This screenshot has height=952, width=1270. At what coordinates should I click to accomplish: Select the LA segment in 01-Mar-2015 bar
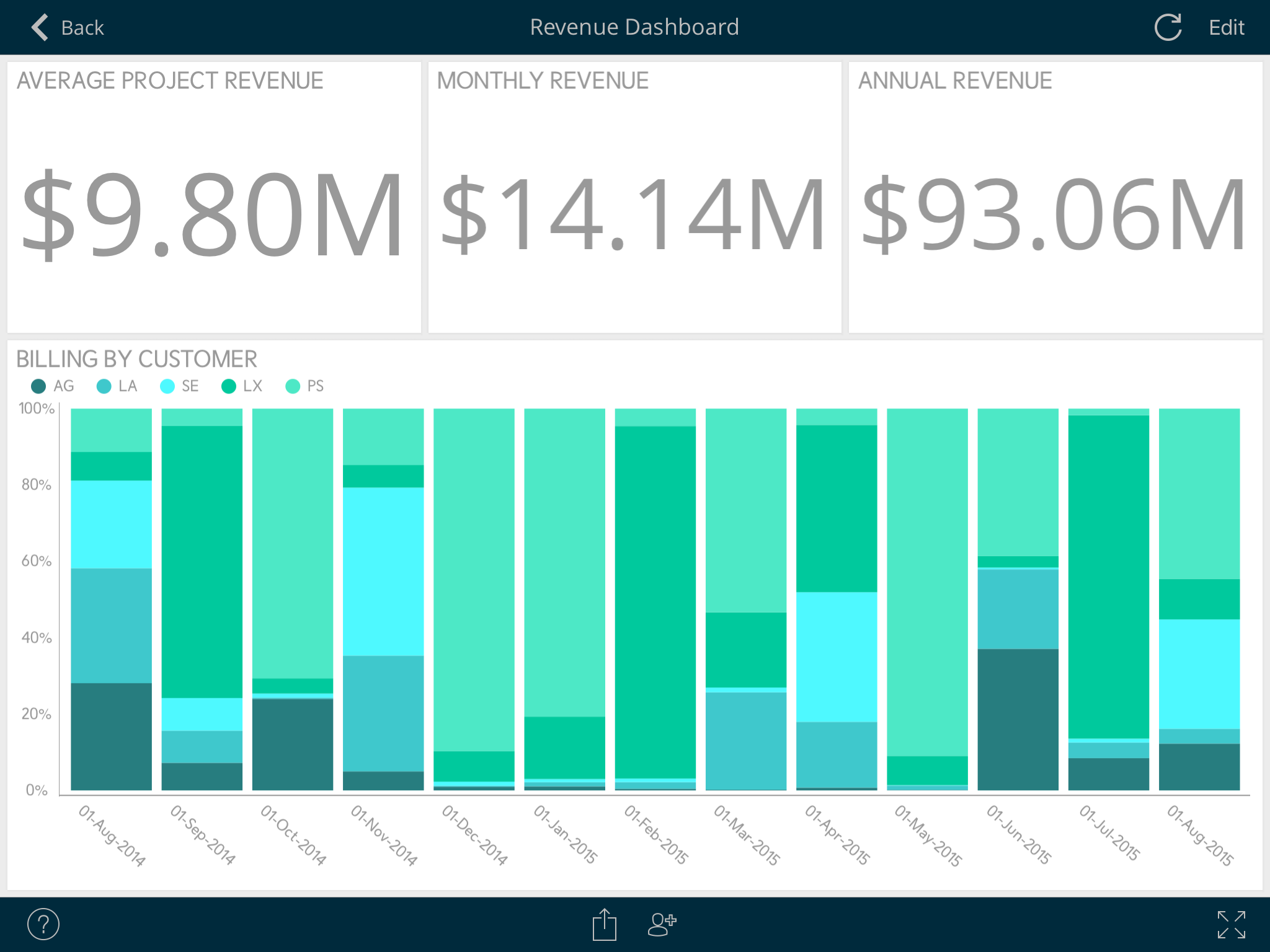[x=746, y=741]
